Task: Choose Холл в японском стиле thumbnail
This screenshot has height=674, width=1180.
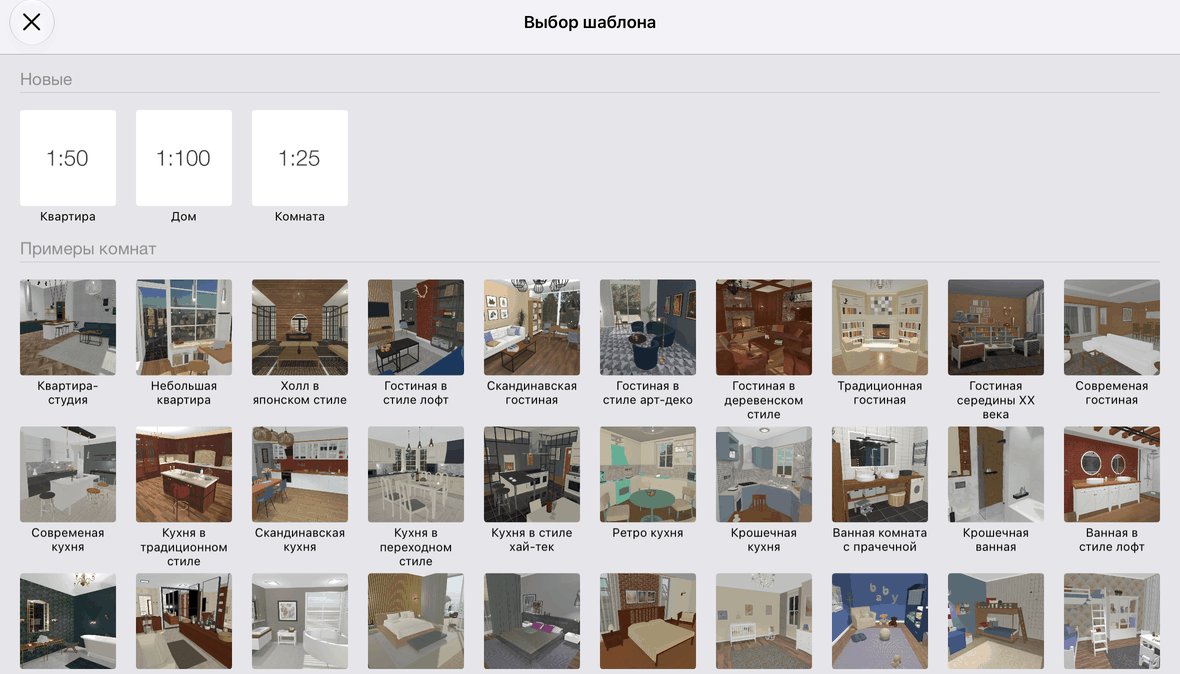Action: tap(300, 327)
